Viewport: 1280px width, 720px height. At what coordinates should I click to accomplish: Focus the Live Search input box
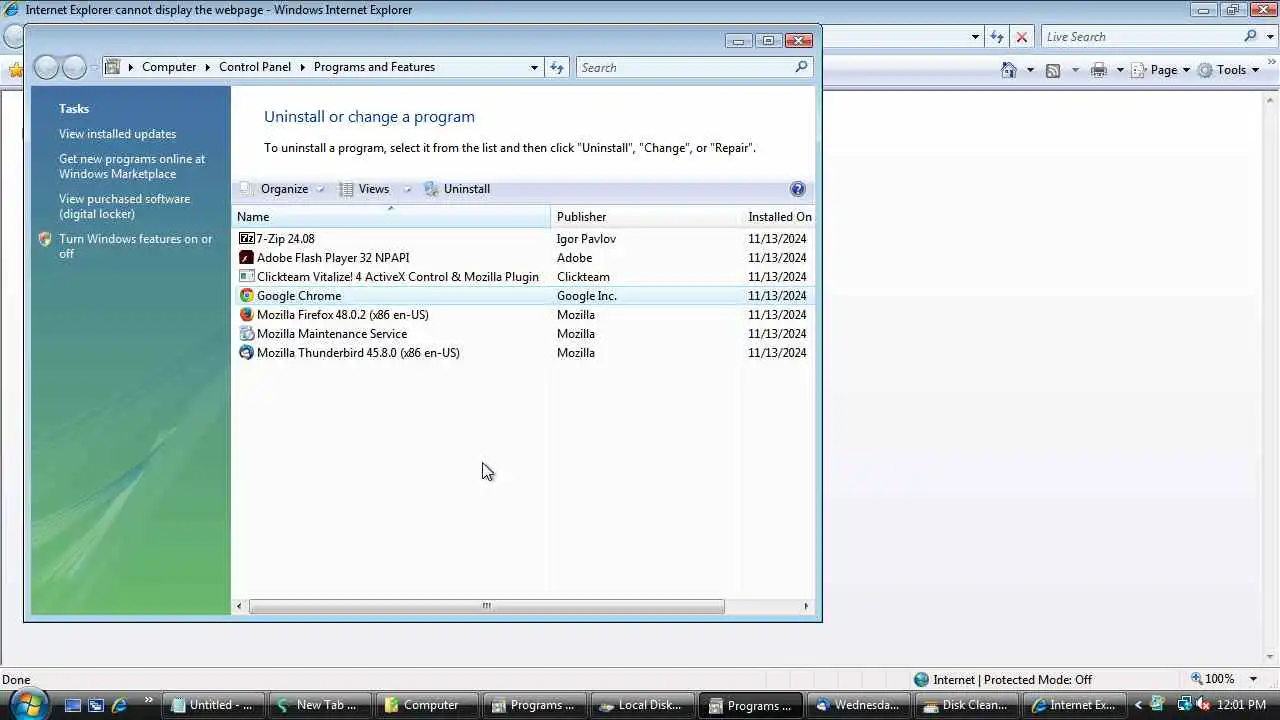(x=1141, y=36)
